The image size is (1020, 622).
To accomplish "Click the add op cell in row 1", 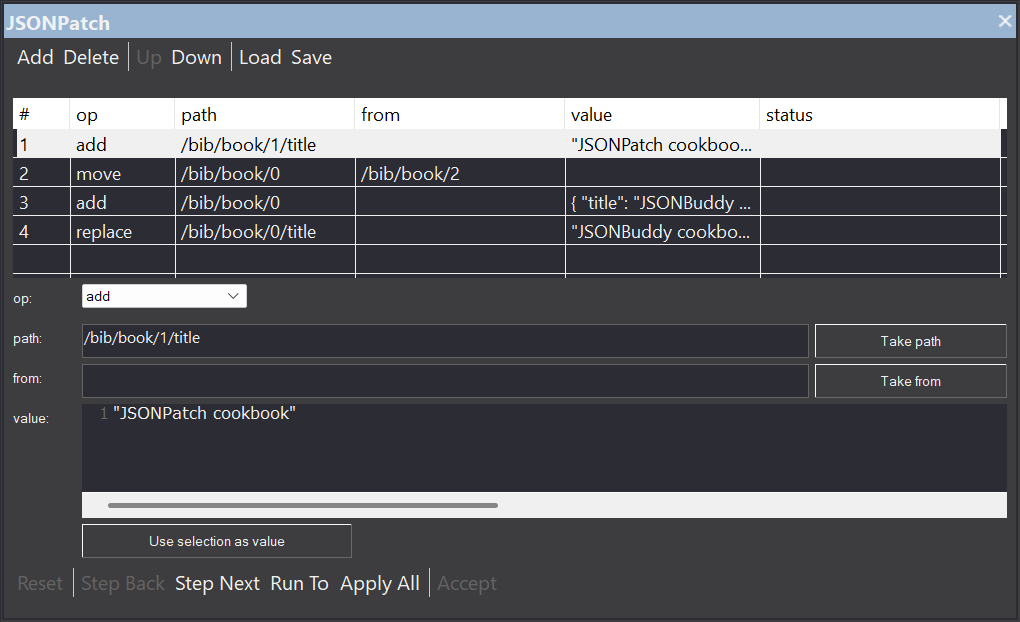I will click(122, 144).
